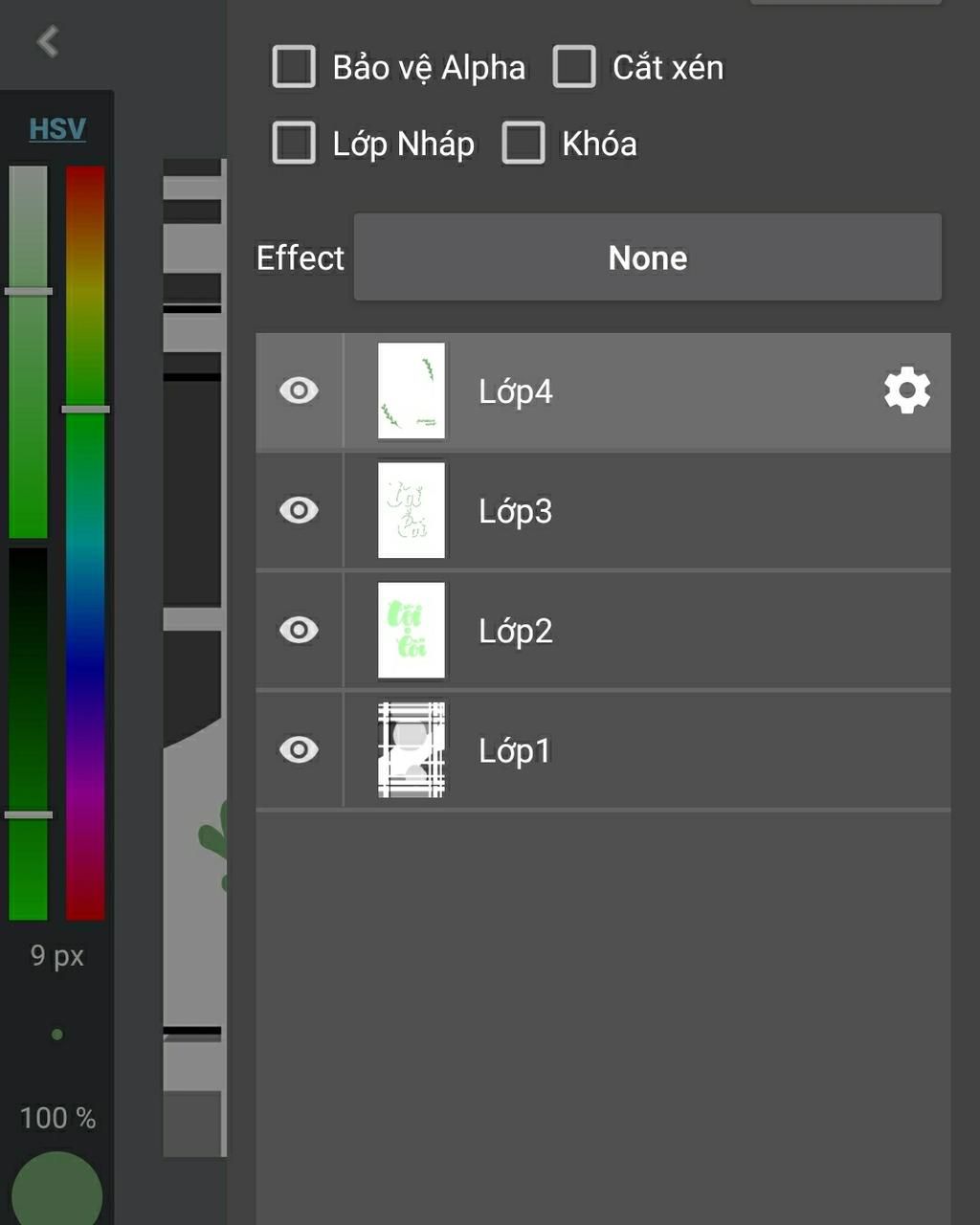Click the rainbow hue slider bar

click(x=85, y=542)
